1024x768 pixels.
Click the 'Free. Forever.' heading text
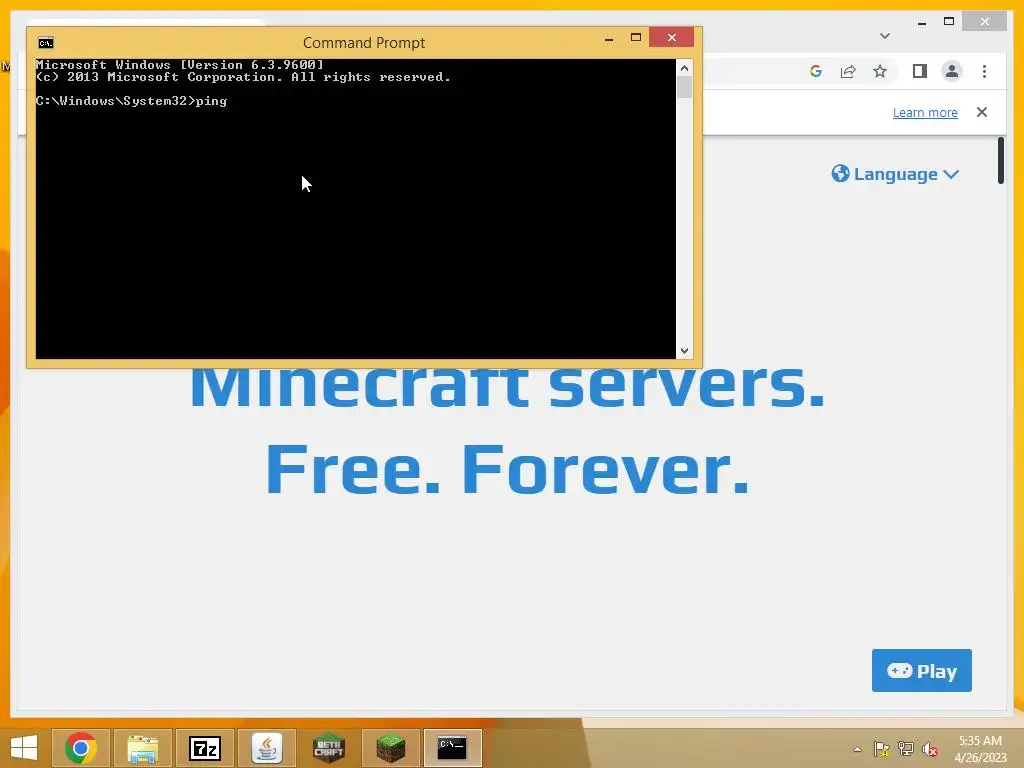pos(507,470)
